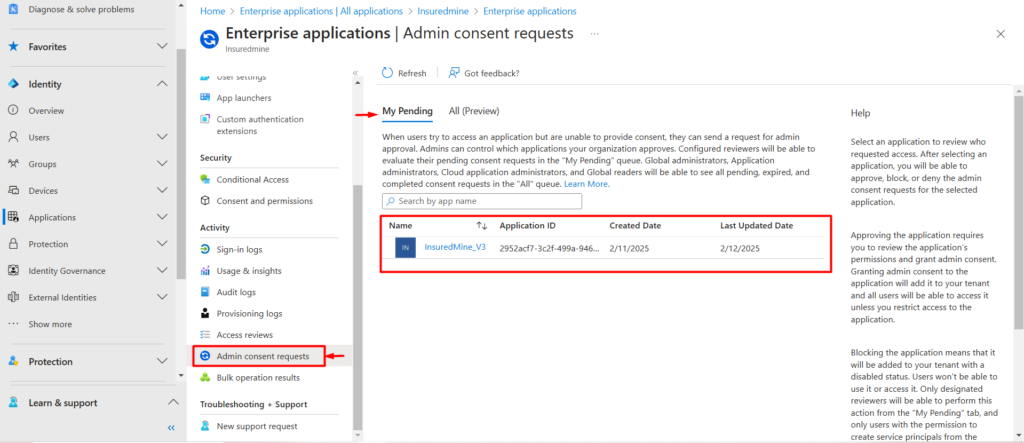The width and height of the screenshot is (1024, 443).
Task: Collapse the resource menu with double chevron
Action: [x=355, y=73]
